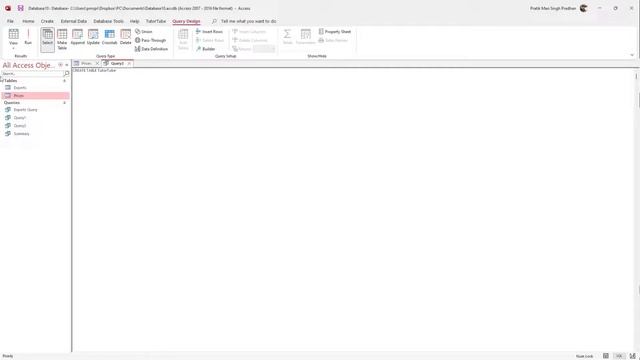Click Delete Rows in Query Setup
Viewport: 640px width, 360px height.
210,40
